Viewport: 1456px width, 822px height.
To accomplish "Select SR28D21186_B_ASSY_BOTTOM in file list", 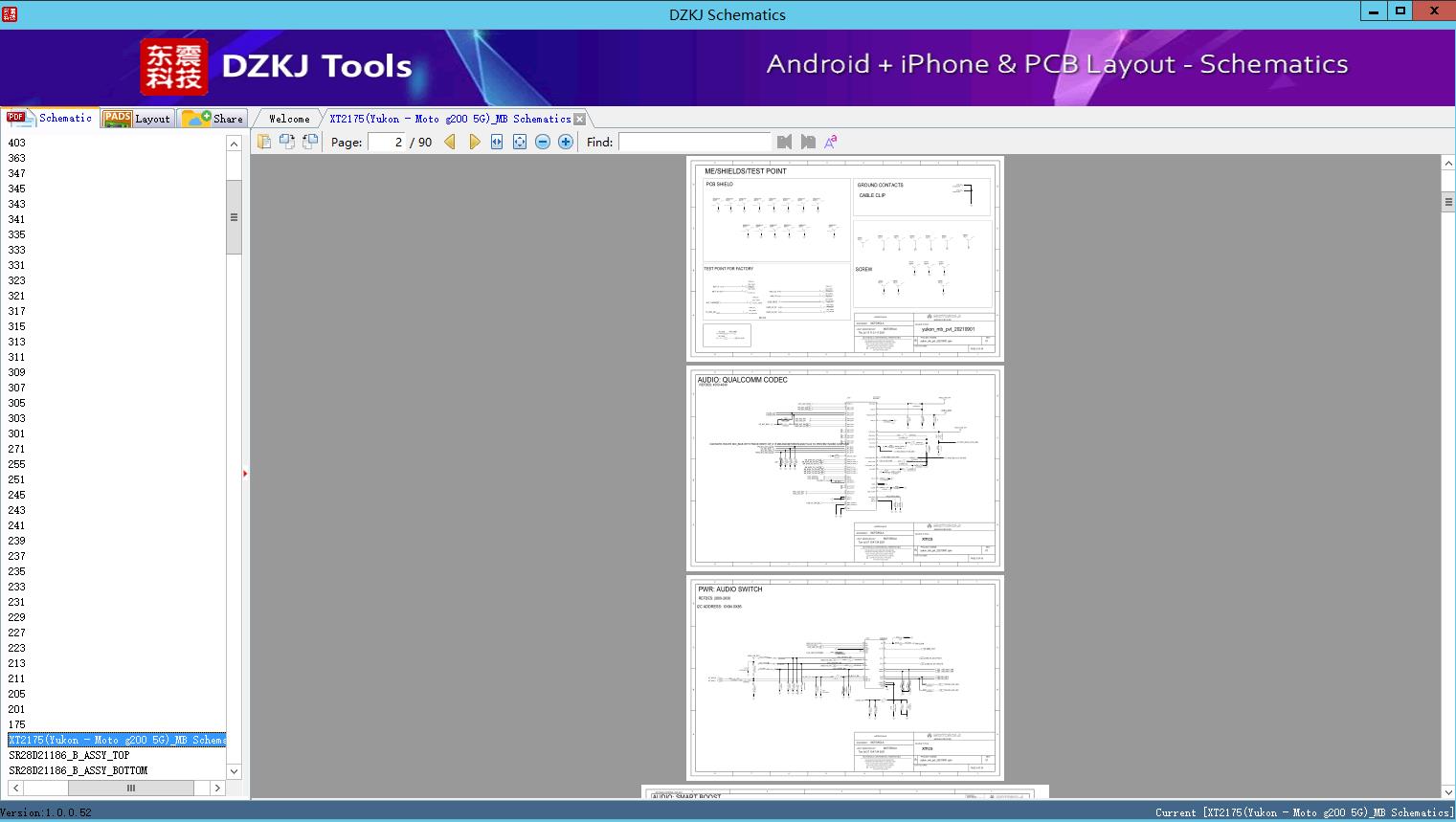I will pyautogui.click(x=78, y=770).
